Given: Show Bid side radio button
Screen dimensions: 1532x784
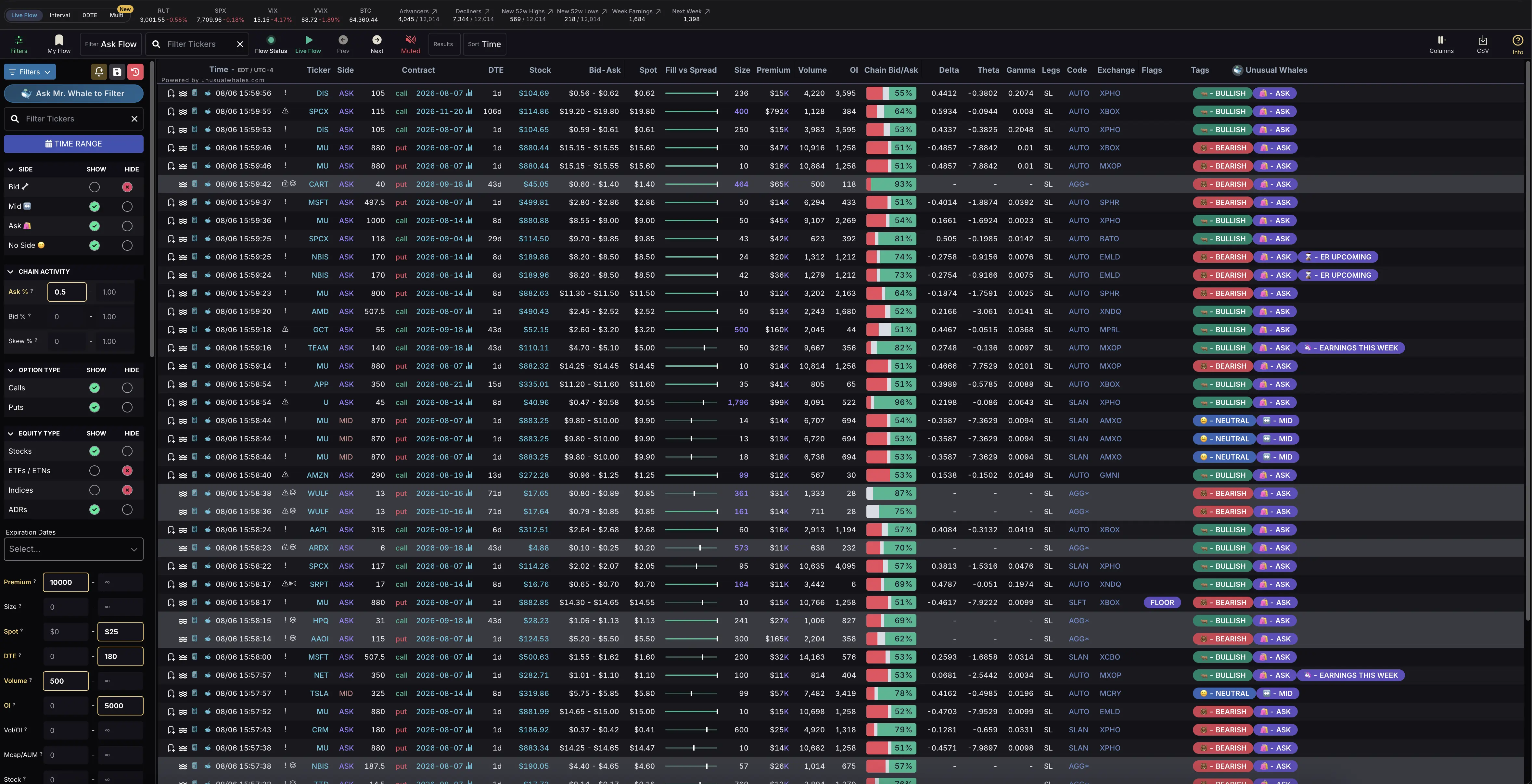Looking at the screenshot, I should coord(94,187).
